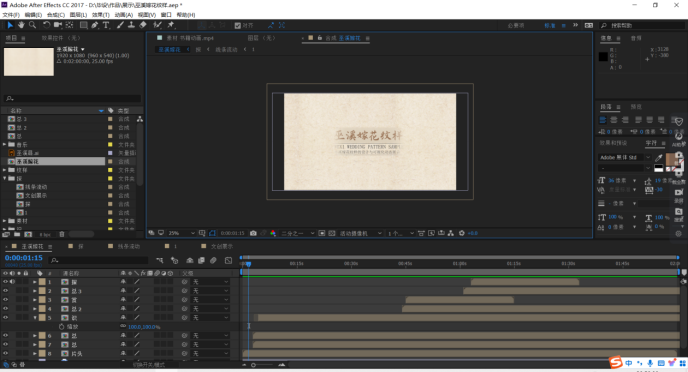This screenshot has width=688, height=372.
Task: Open composition mini-flowchart in timeline
Action: point(160,261)
